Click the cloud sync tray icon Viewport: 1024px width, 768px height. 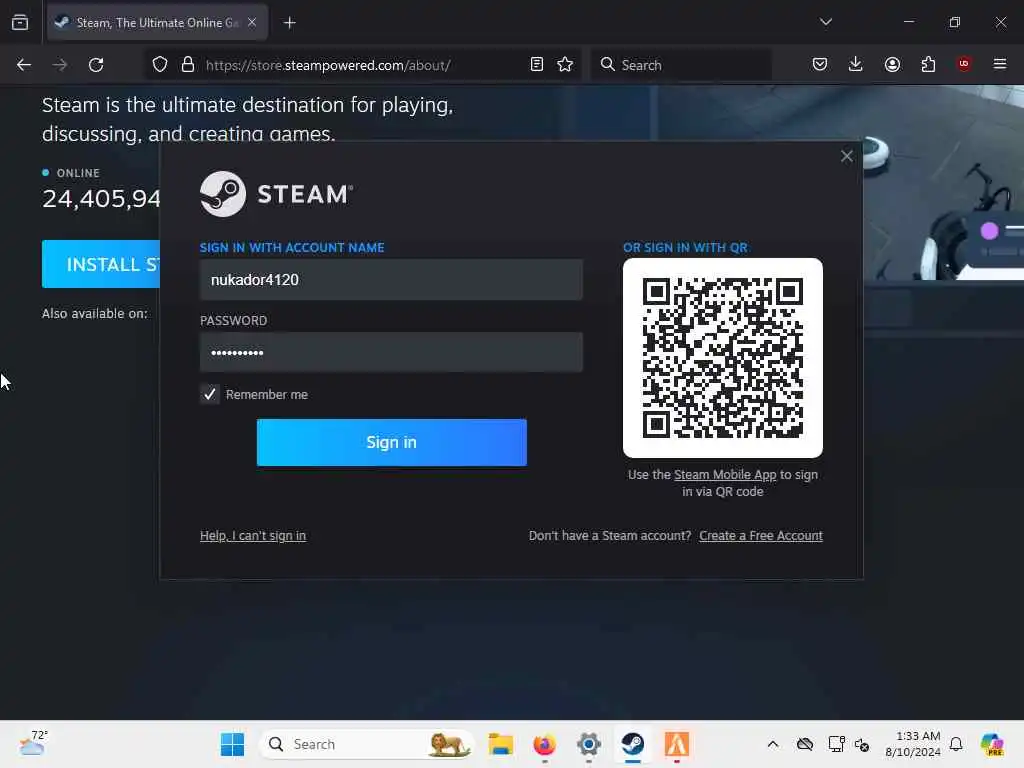pos(805,744)
